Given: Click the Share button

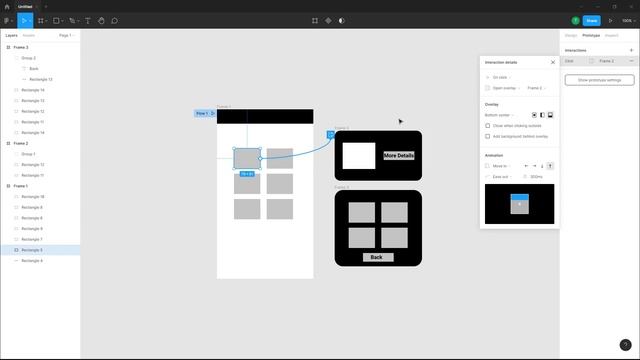Looking at the screenshot, I should [591, 21].
